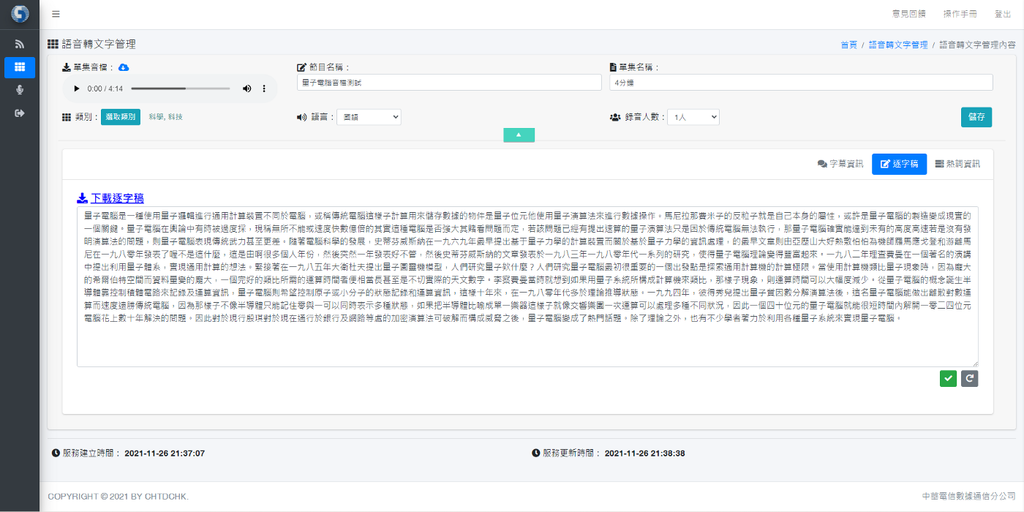This screenshot has height=512, width=1024.
Task: Collapse the panel with teal arrow
Action: [x=519, y=135]
